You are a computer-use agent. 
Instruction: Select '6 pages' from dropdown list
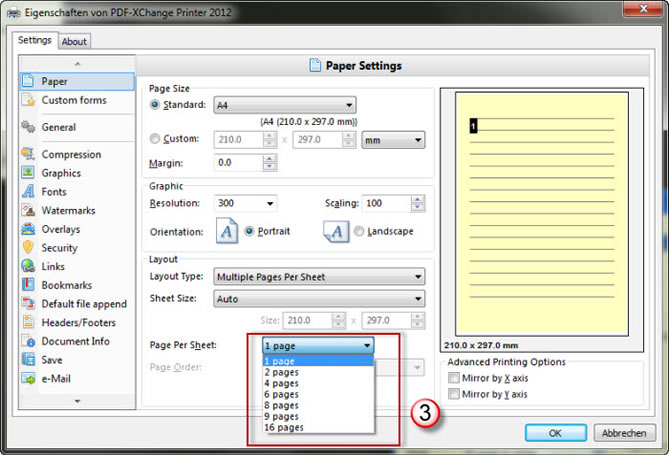tap(318, 394)
